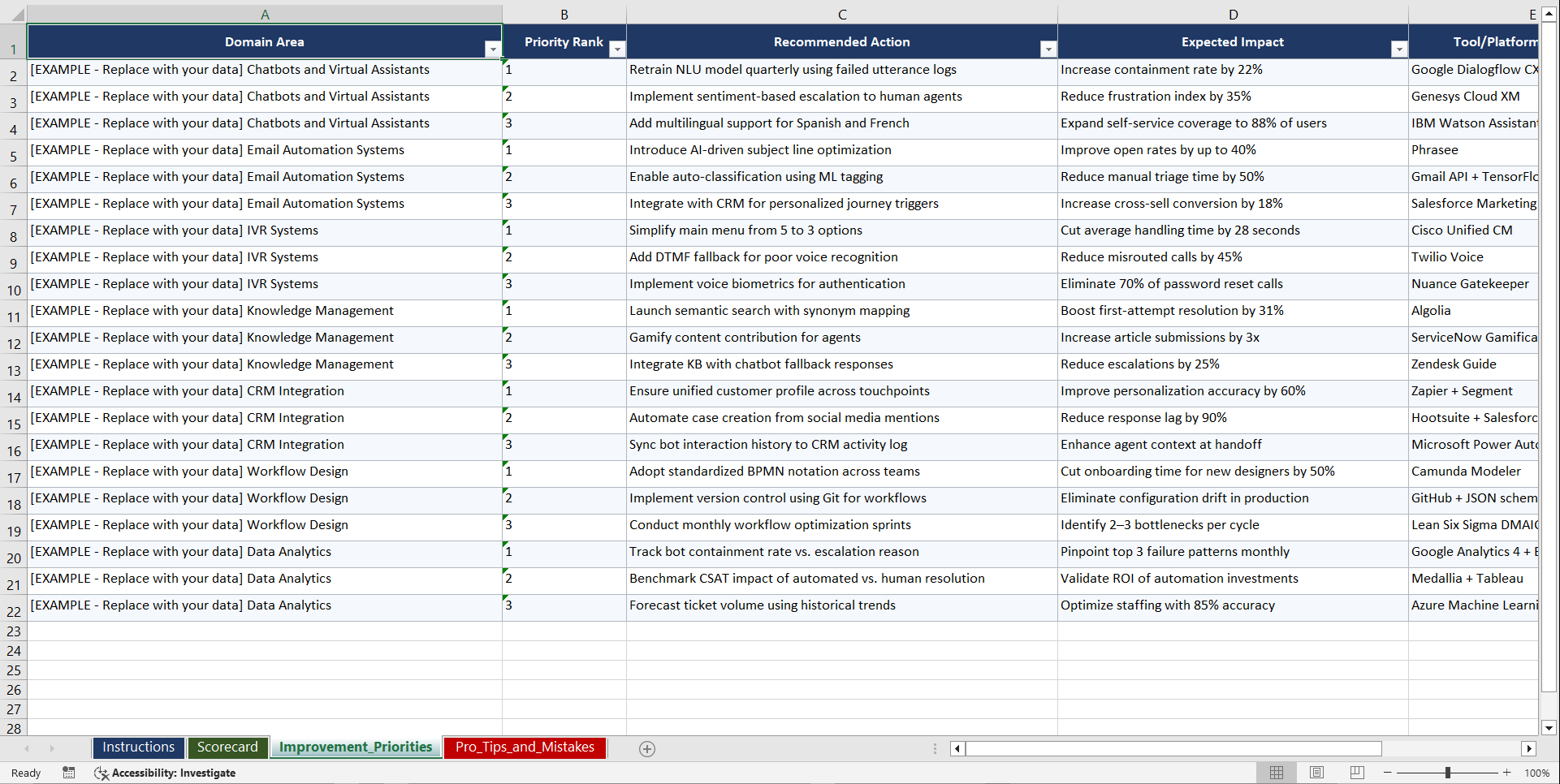The image size is (1560, 784).
Task: Click the sheet navigation left arrow
Action: [27, 748]
